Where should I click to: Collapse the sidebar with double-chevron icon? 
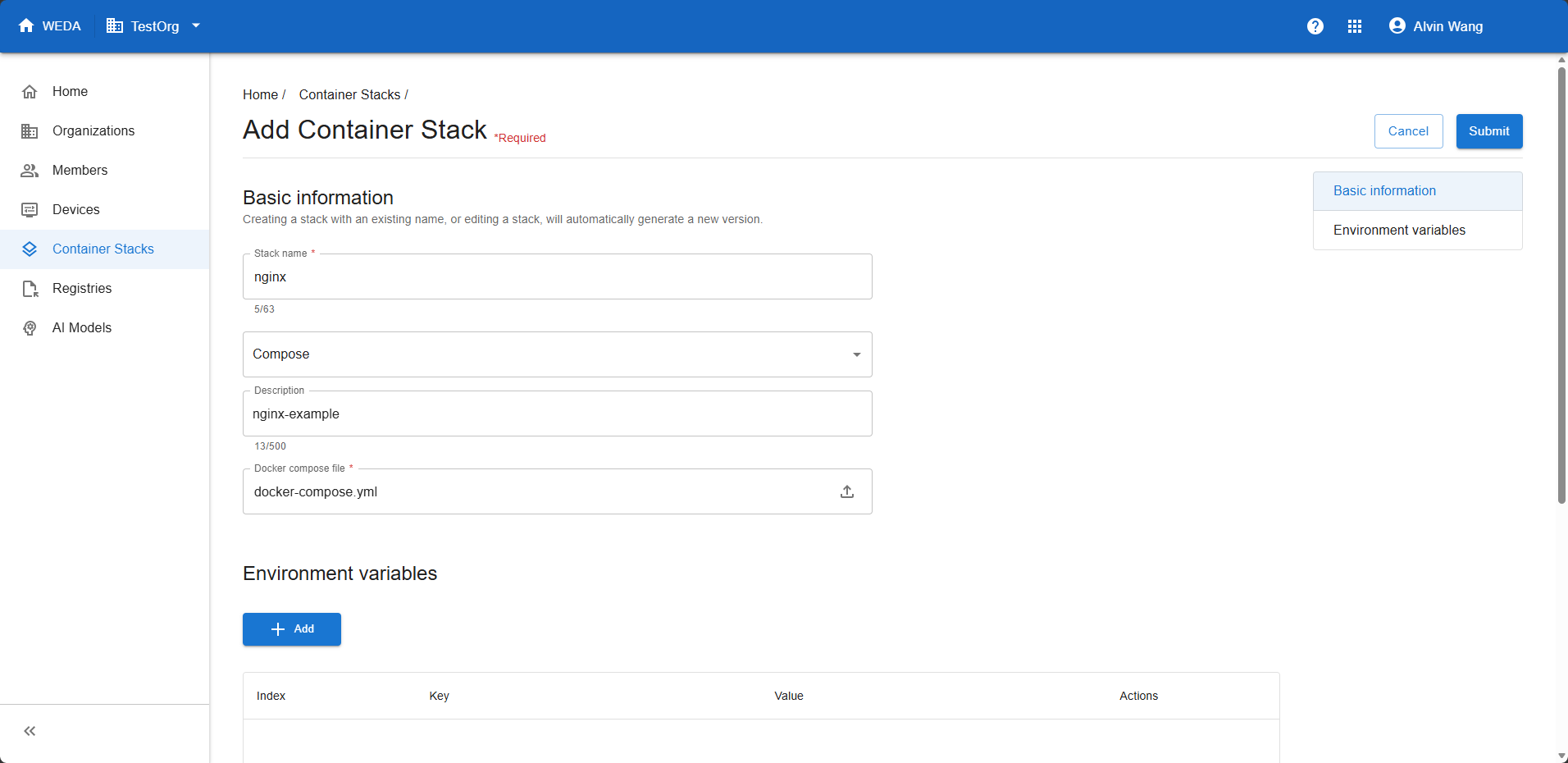[30, 731]
